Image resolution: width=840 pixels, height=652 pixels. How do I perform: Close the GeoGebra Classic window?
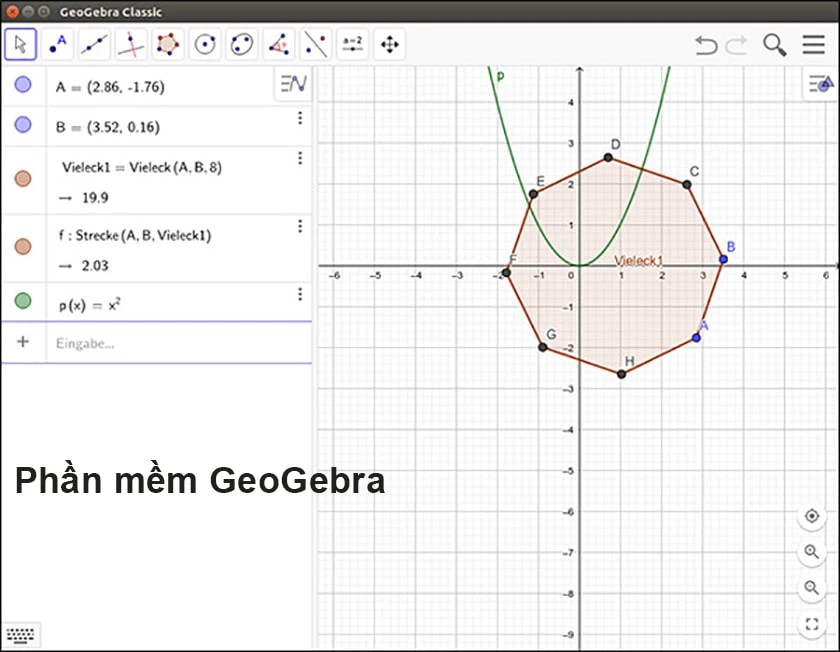pos(12,11)
